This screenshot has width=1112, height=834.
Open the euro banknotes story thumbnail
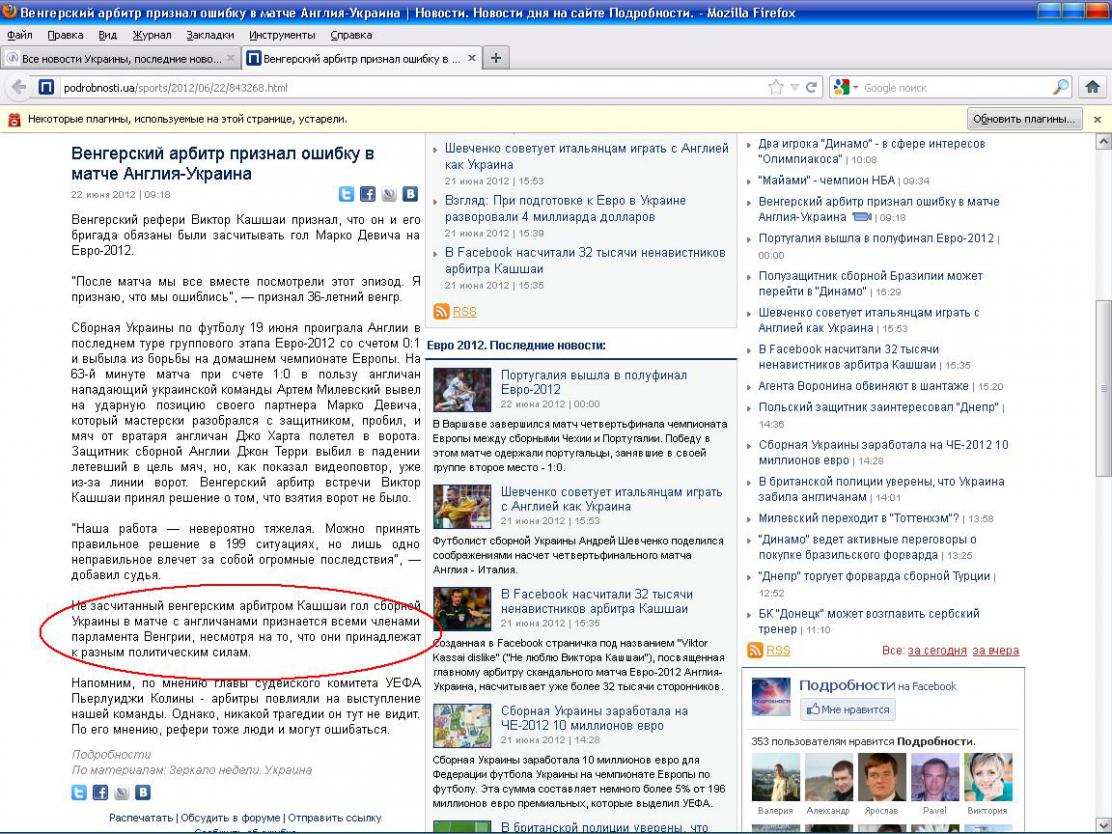click(462, 725)
